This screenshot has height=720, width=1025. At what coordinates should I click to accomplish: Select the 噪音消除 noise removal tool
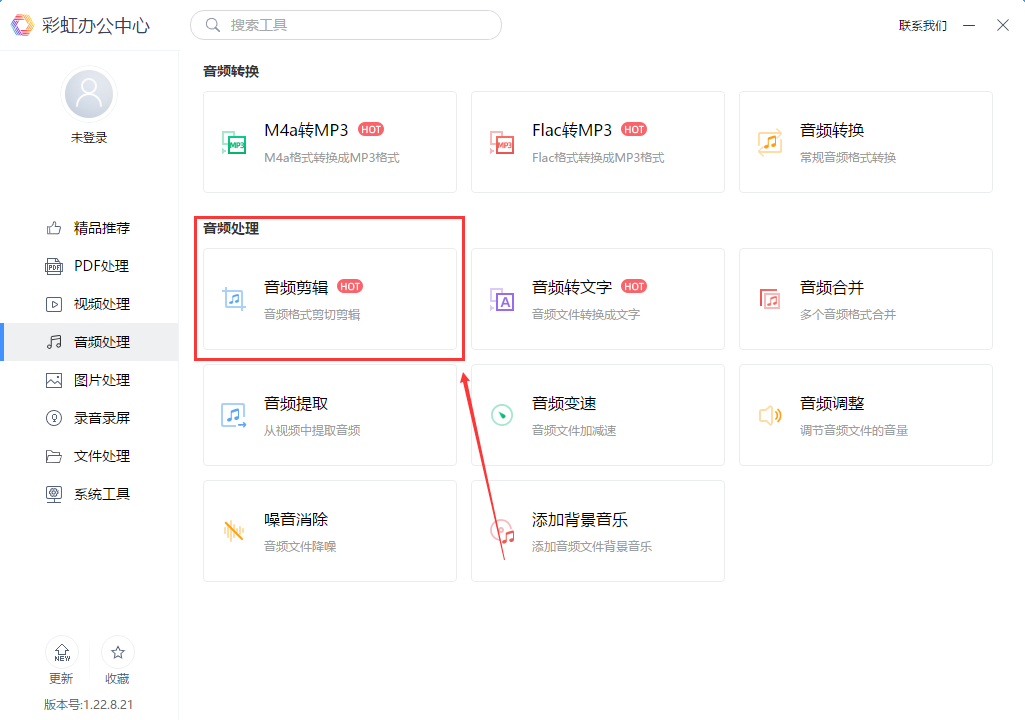pos(329,531)
